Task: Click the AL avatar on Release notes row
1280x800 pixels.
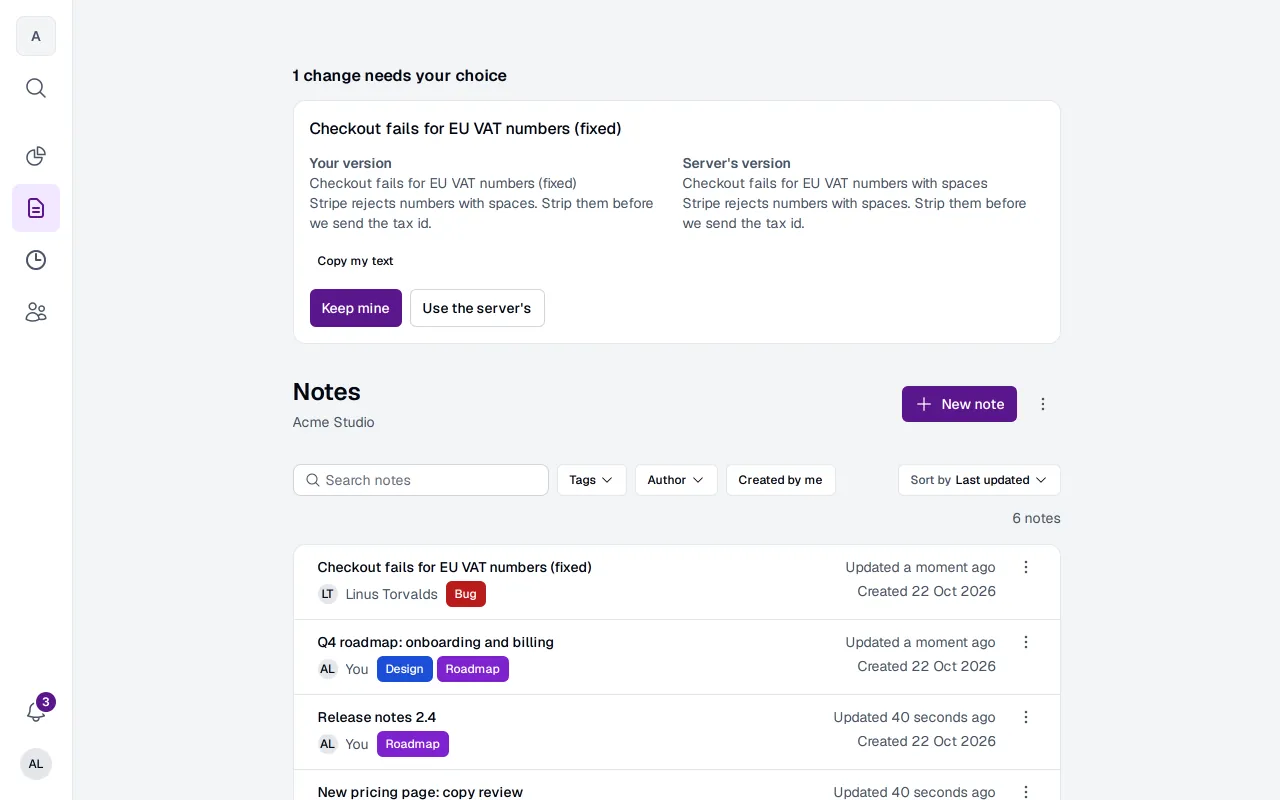Action: click(328, 744)
